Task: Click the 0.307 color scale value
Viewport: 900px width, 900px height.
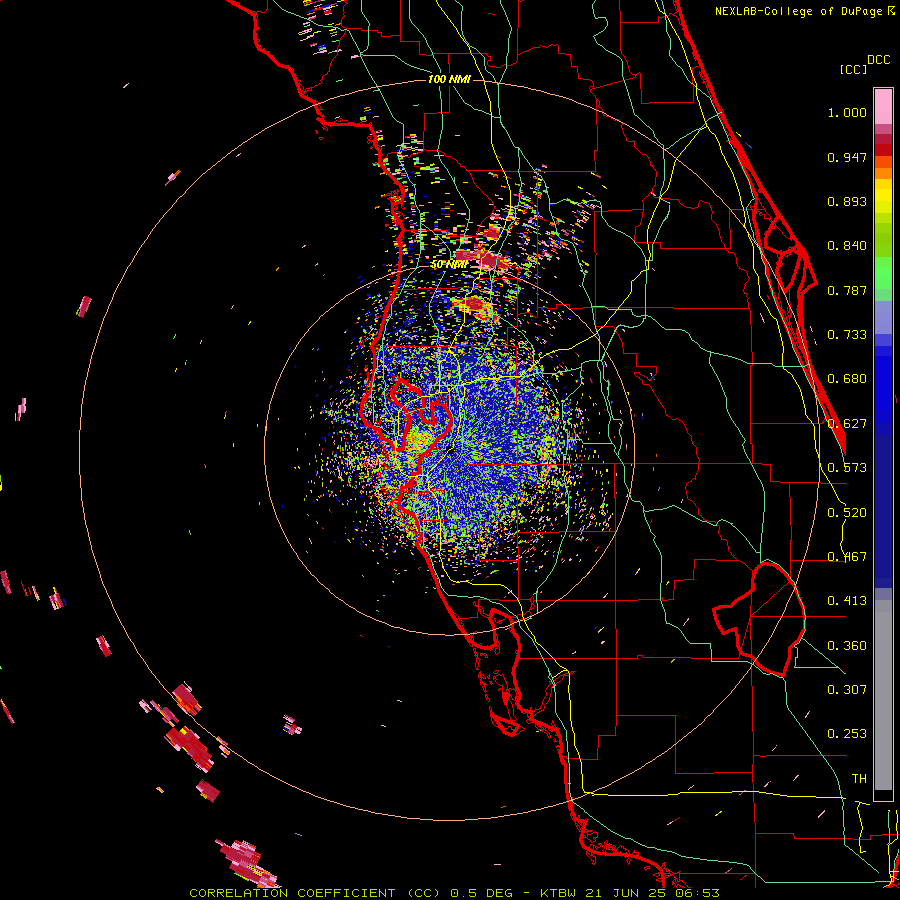Action: [x=847, y=690]
